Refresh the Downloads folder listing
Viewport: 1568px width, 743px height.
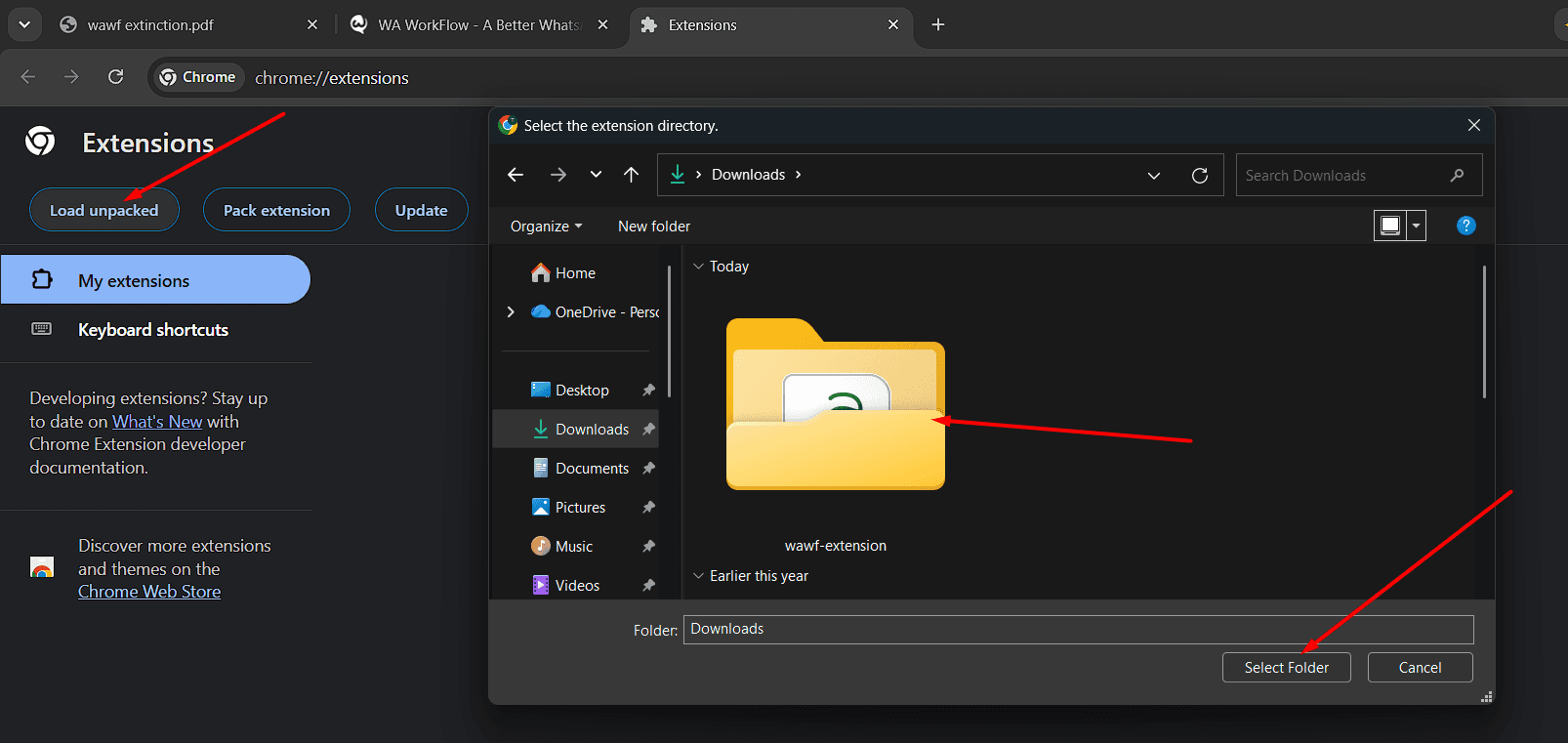pos(1200,176)
